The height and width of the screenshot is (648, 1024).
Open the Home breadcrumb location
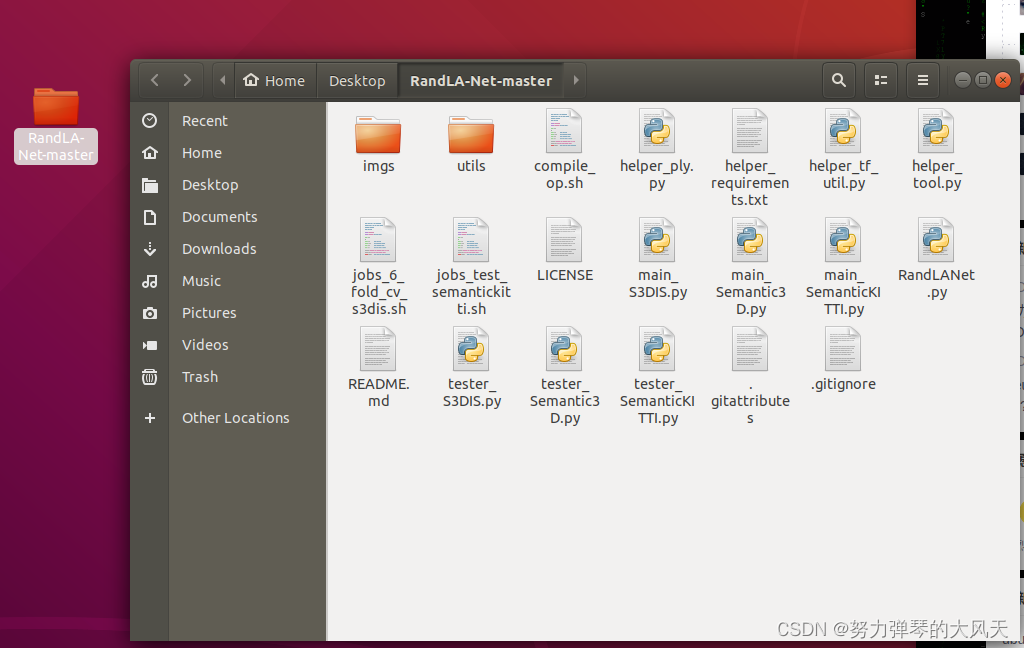click(x=275, y=80)
